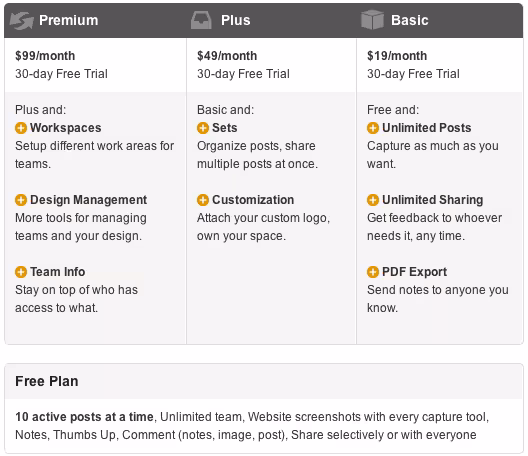Click the $19/month price text

click(397, 56)
